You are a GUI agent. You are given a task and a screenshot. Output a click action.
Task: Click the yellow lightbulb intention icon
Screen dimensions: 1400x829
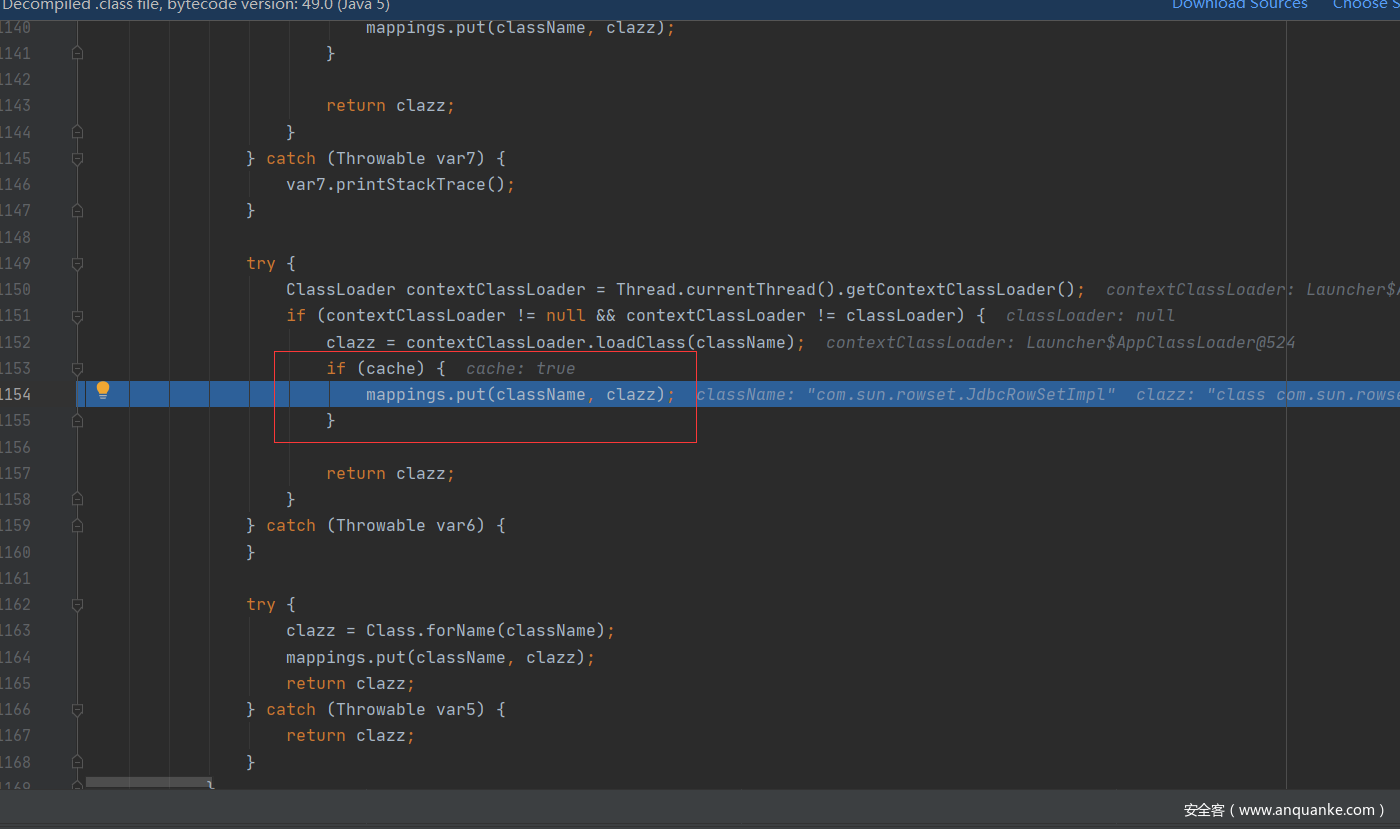pyautogui.click(x=103, y=391)
